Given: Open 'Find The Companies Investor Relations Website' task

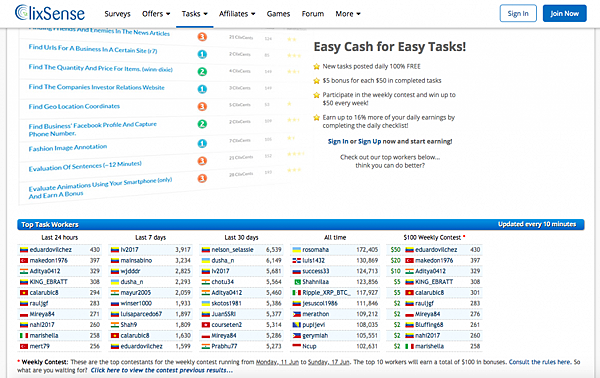Looking at the screenshot, I should click(x=96, y=87).
